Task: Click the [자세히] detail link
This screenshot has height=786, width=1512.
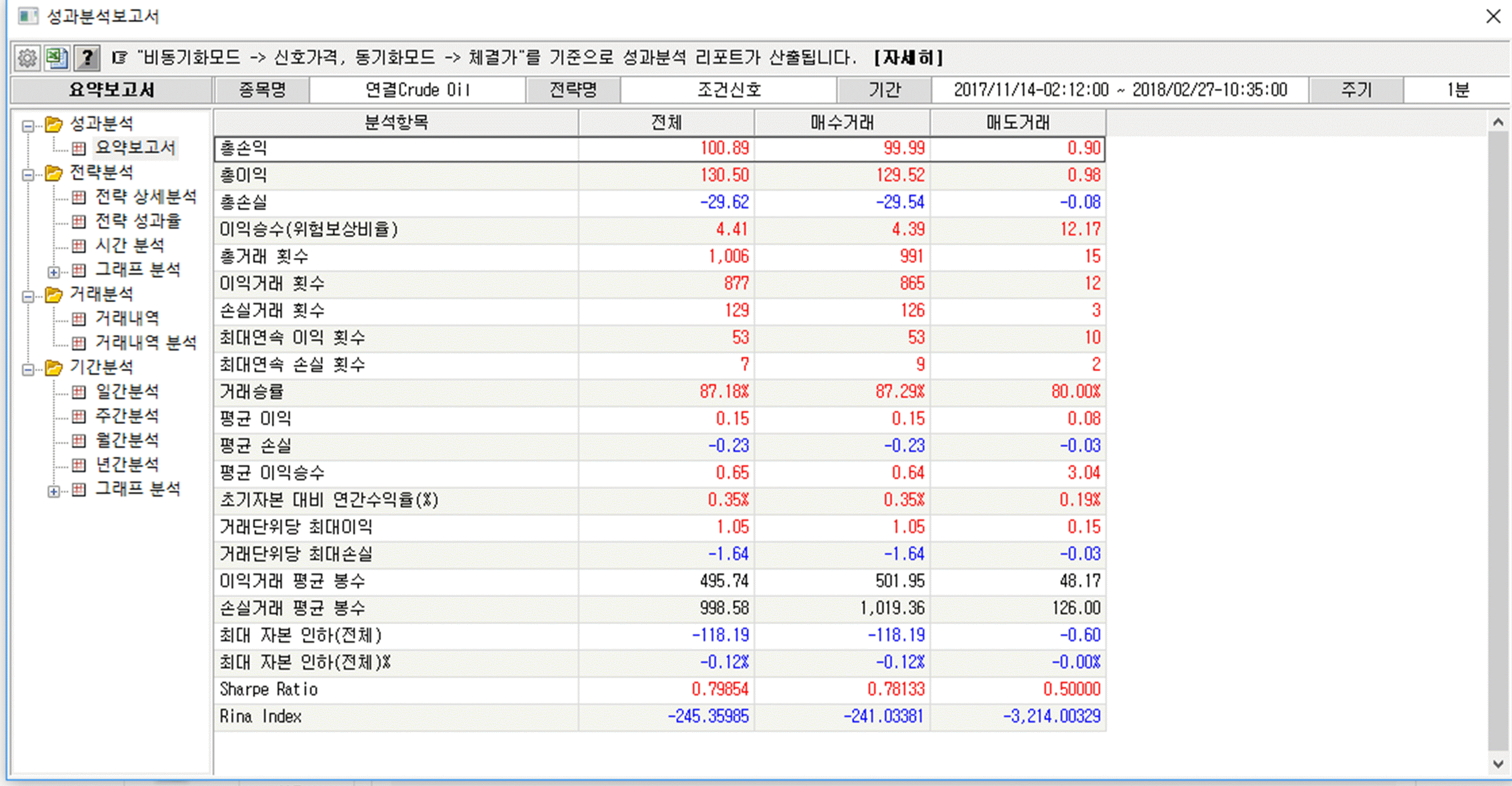Action: pos(908,57)
